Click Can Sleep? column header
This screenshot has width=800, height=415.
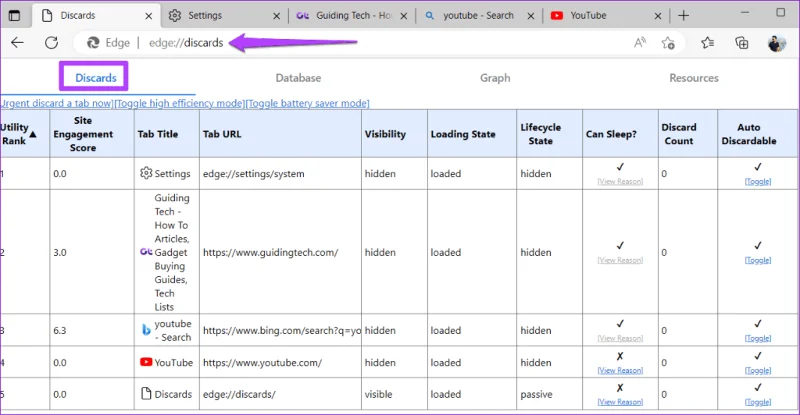click(620, 134)
